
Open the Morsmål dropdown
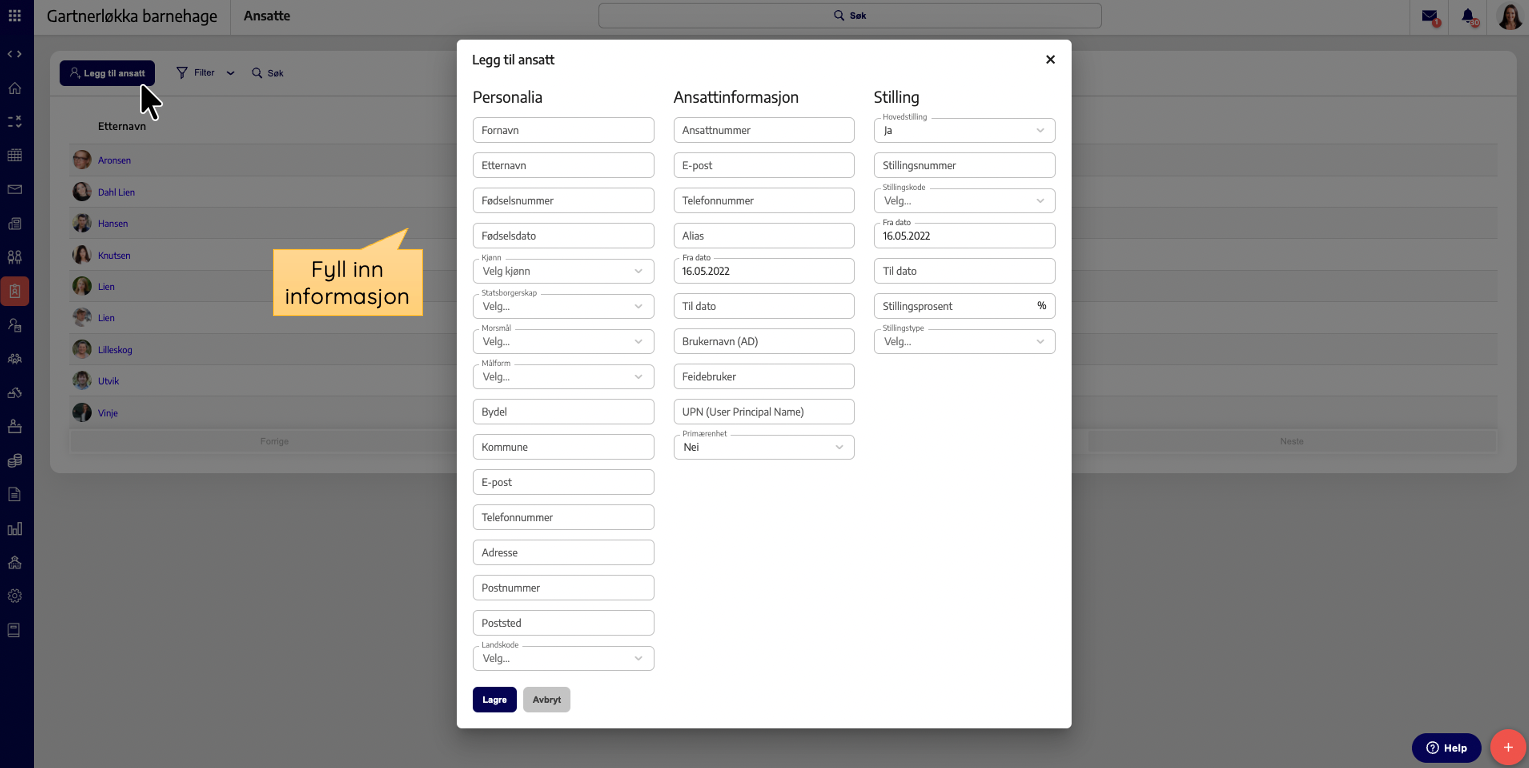(x=563, y=341)
